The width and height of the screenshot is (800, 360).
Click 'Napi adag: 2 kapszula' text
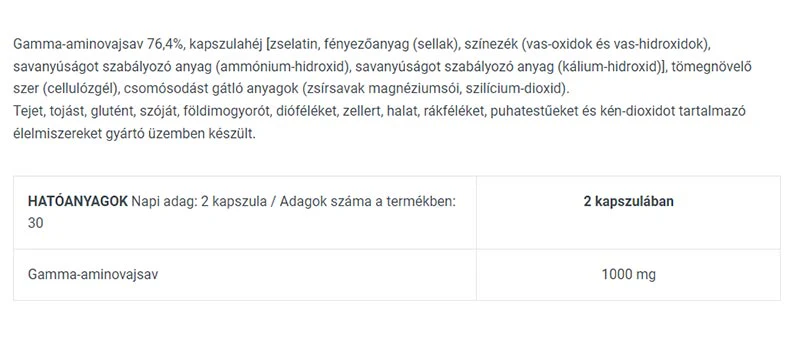click(199, 201)
